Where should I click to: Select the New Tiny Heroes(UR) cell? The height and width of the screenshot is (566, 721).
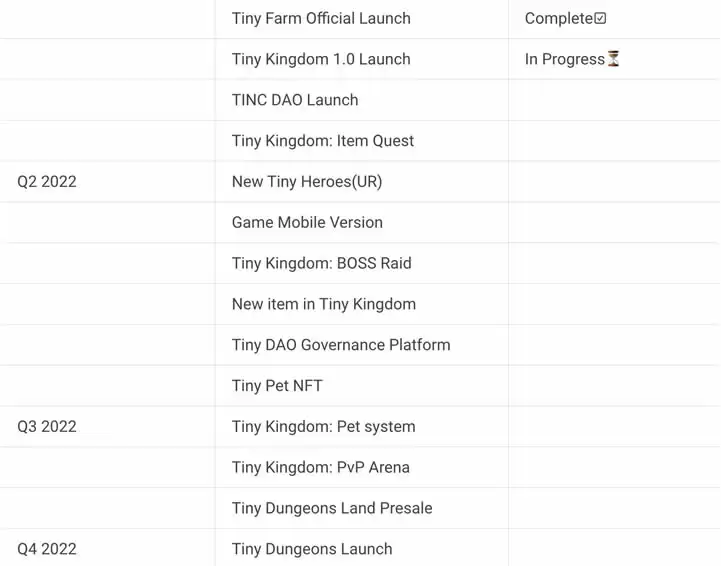pyautogui.click(x=307, y=182)
